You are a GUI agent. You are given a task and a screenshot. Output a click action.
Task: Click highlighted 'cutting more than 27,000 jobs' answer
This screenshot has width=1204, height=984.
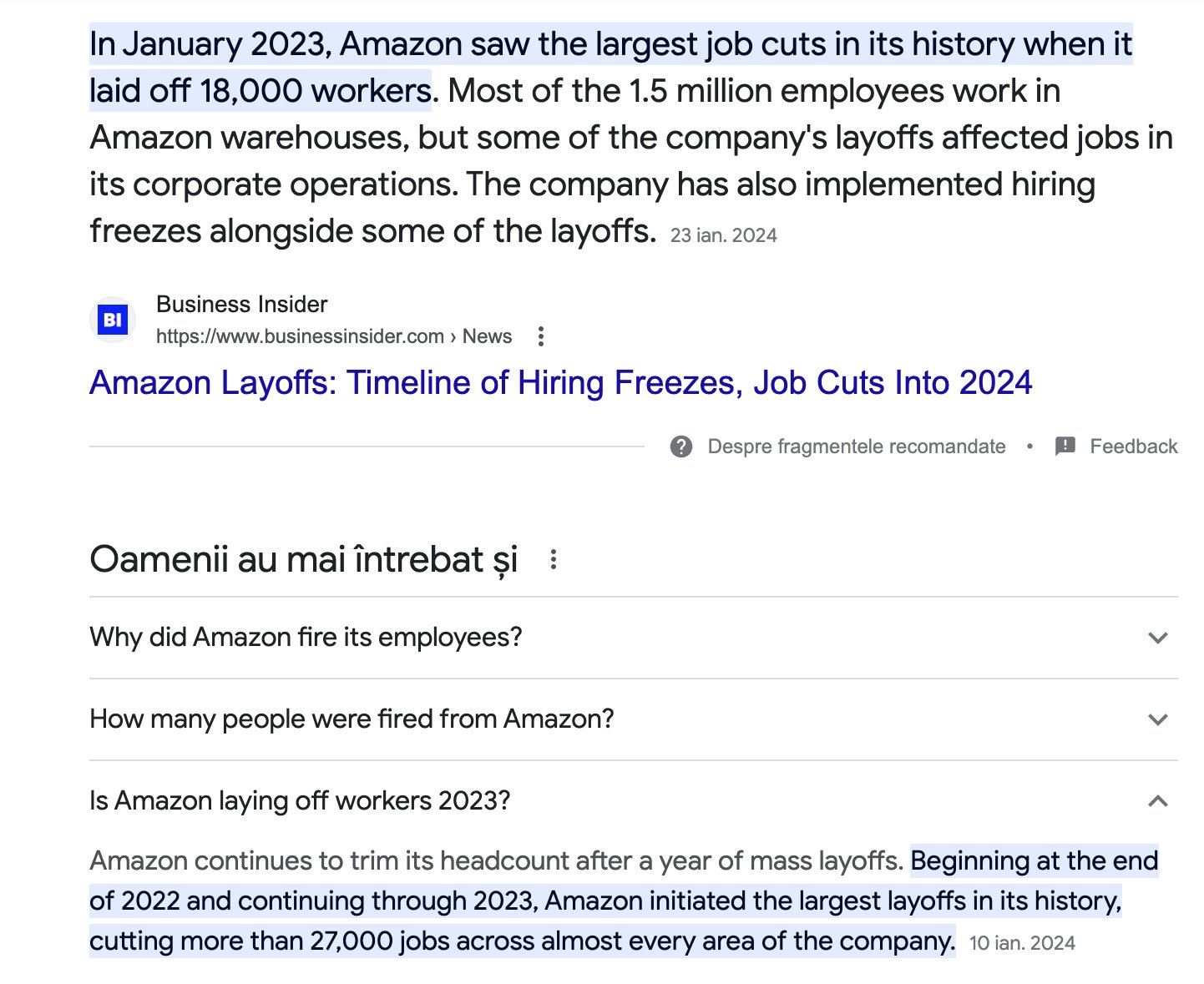(x=522, y=941)
